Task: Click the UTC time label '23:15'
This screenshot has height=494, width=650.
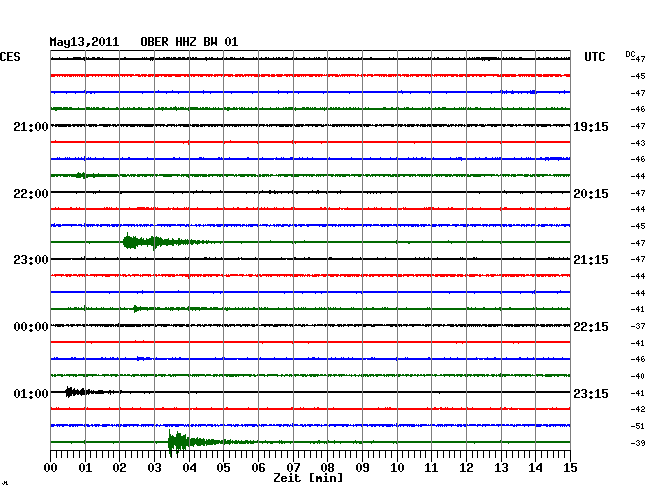Action: click(x=591, y=393)
